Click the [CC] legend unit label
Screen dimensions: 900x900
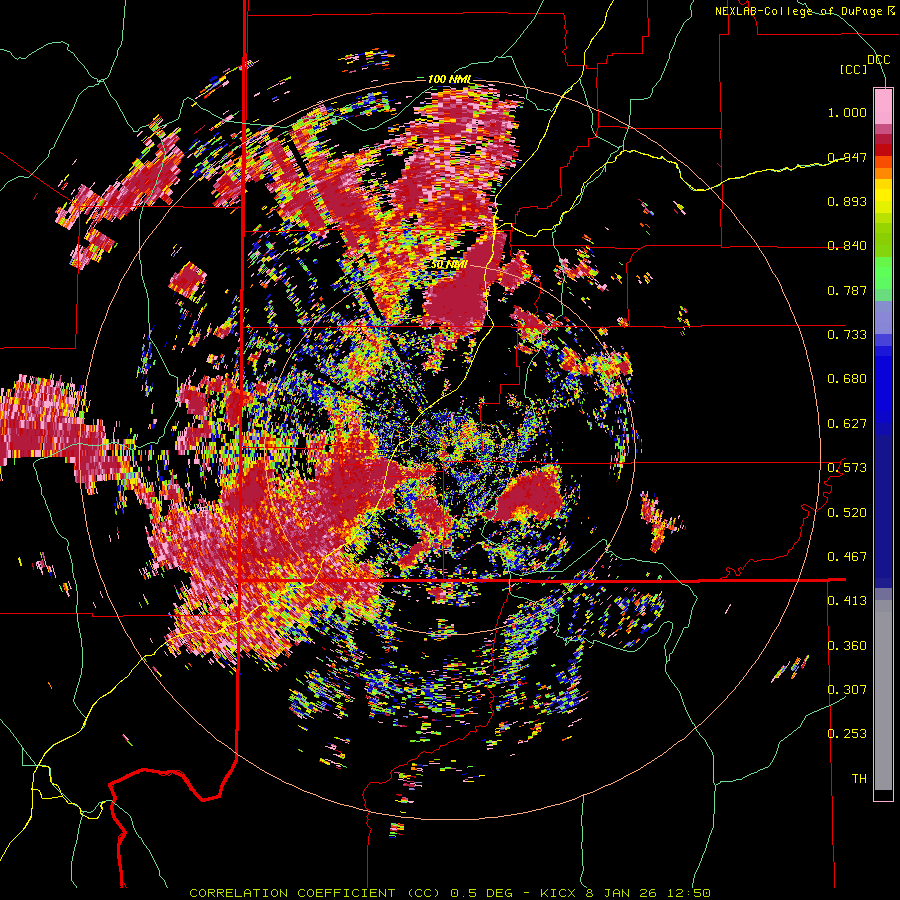853,69
